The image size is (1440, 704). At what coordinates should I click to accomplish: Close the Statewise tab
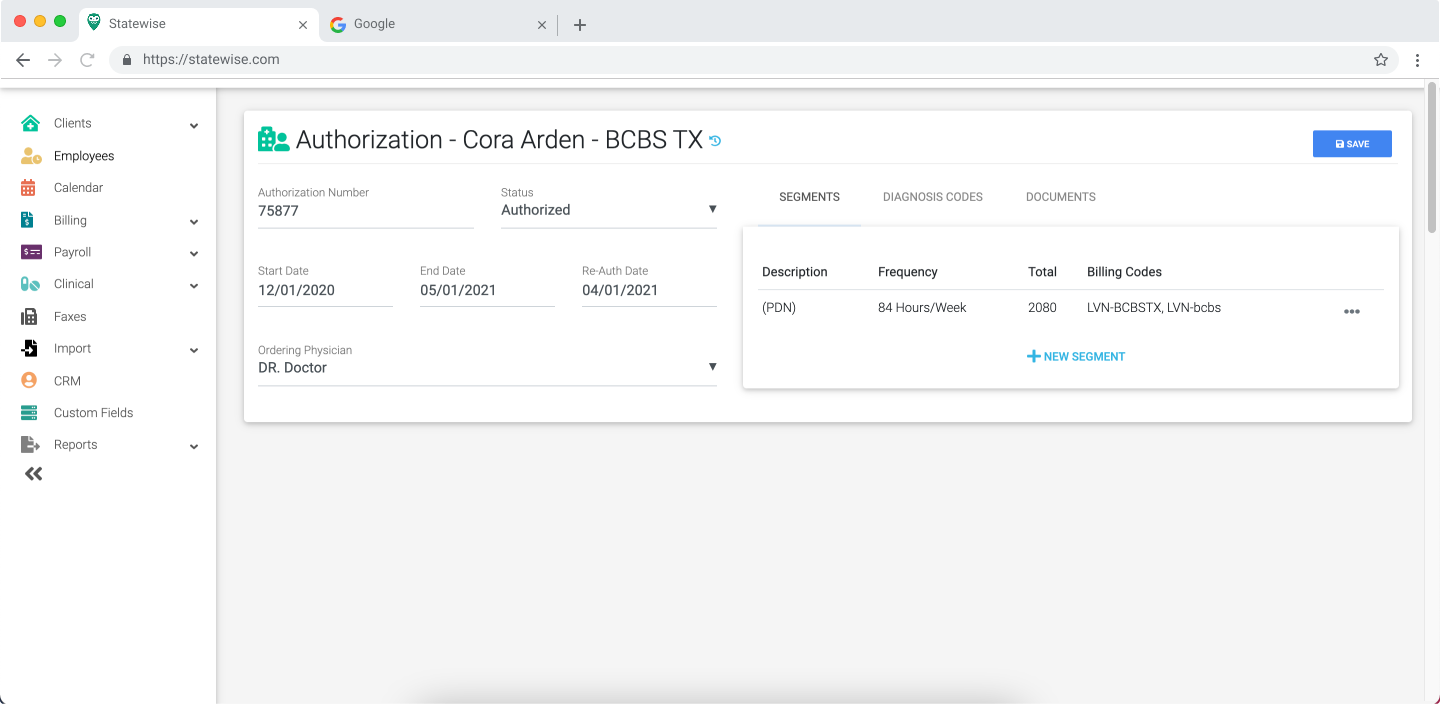(x=303, y=25)
